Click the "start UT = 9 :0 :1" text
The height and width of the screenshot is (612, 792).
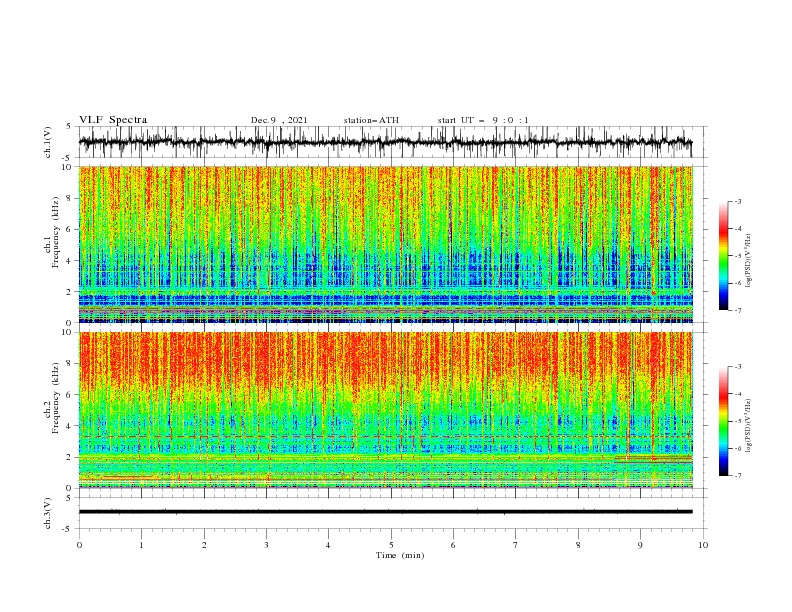click(x=483, y=120)
